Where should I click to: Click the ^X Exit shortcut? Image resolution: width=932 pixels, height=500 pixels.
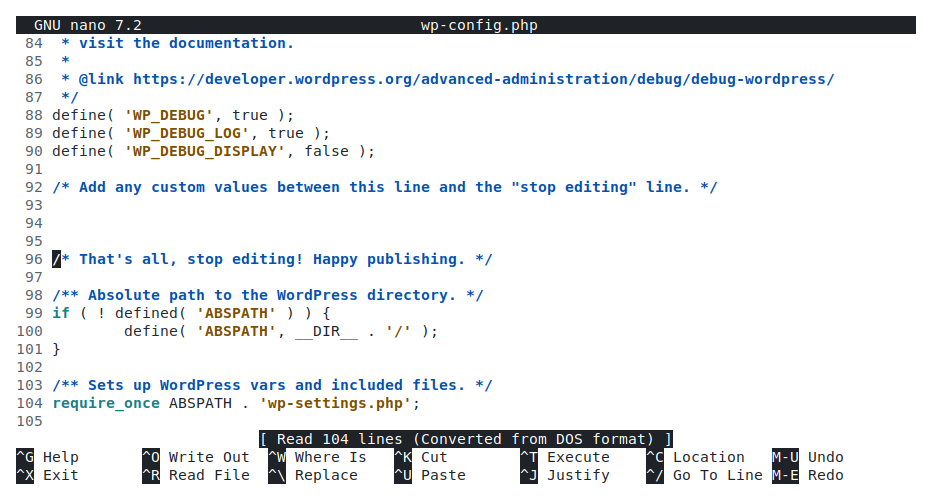click(48, 475)
